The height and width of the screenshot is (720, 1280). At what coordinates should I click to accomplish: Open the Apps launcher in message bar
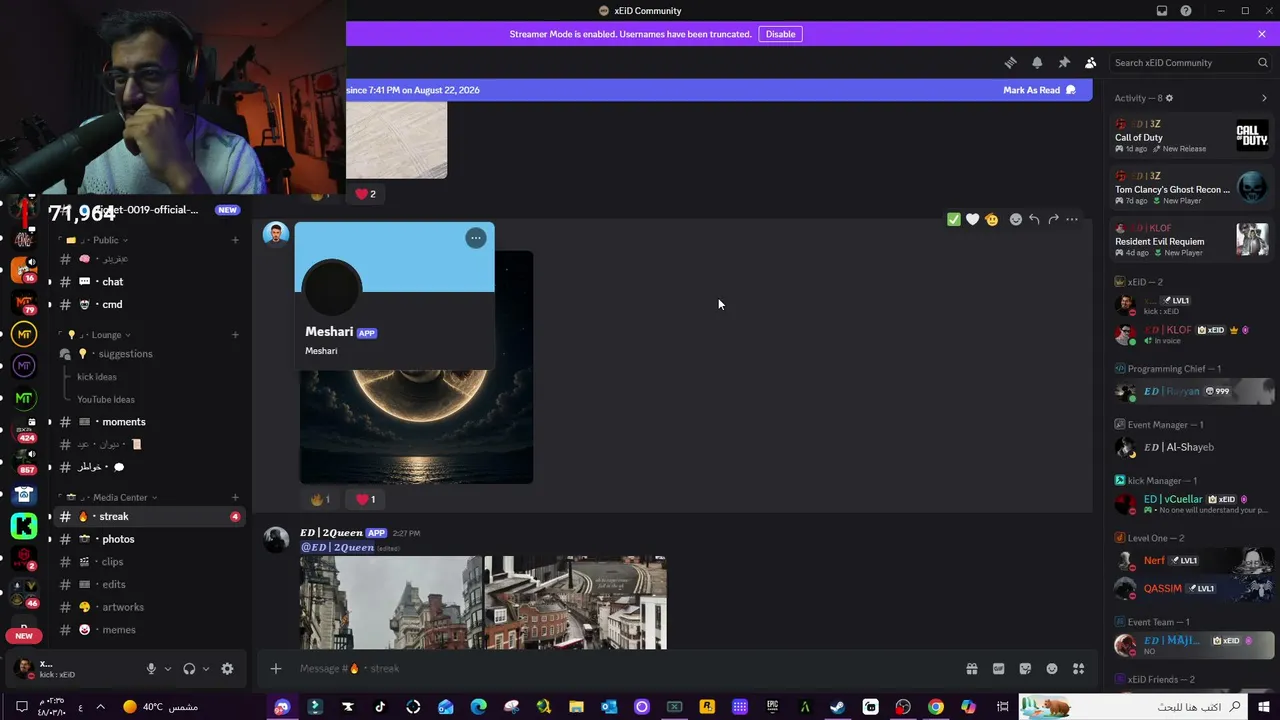tap(1078, 669)
